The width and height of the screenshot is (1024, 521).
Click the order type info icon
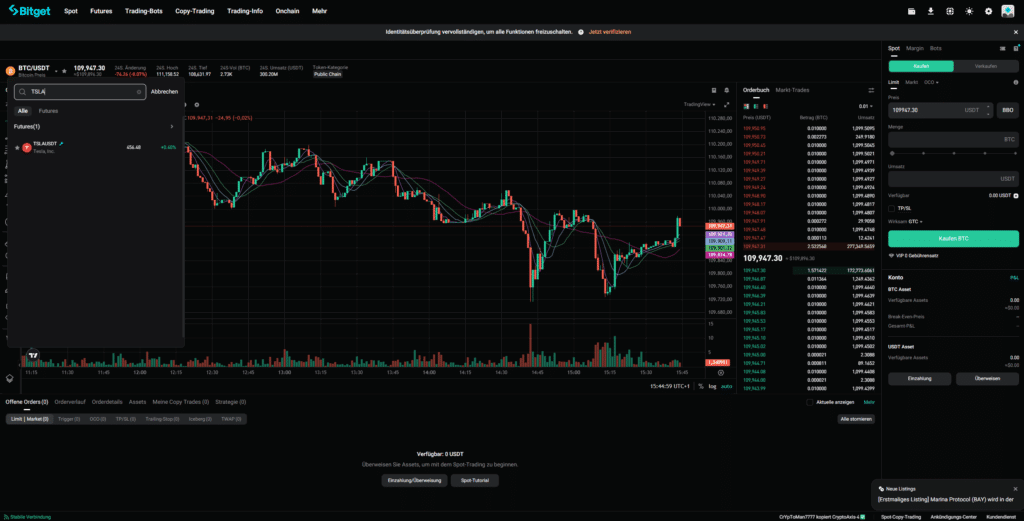[1016, 82]
